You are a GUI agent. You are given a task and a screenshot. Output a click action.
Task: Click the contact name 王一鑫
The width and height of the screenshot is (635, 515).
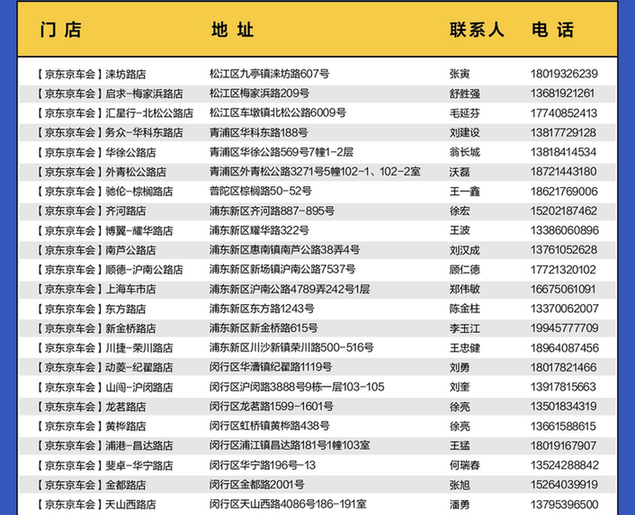465,191
